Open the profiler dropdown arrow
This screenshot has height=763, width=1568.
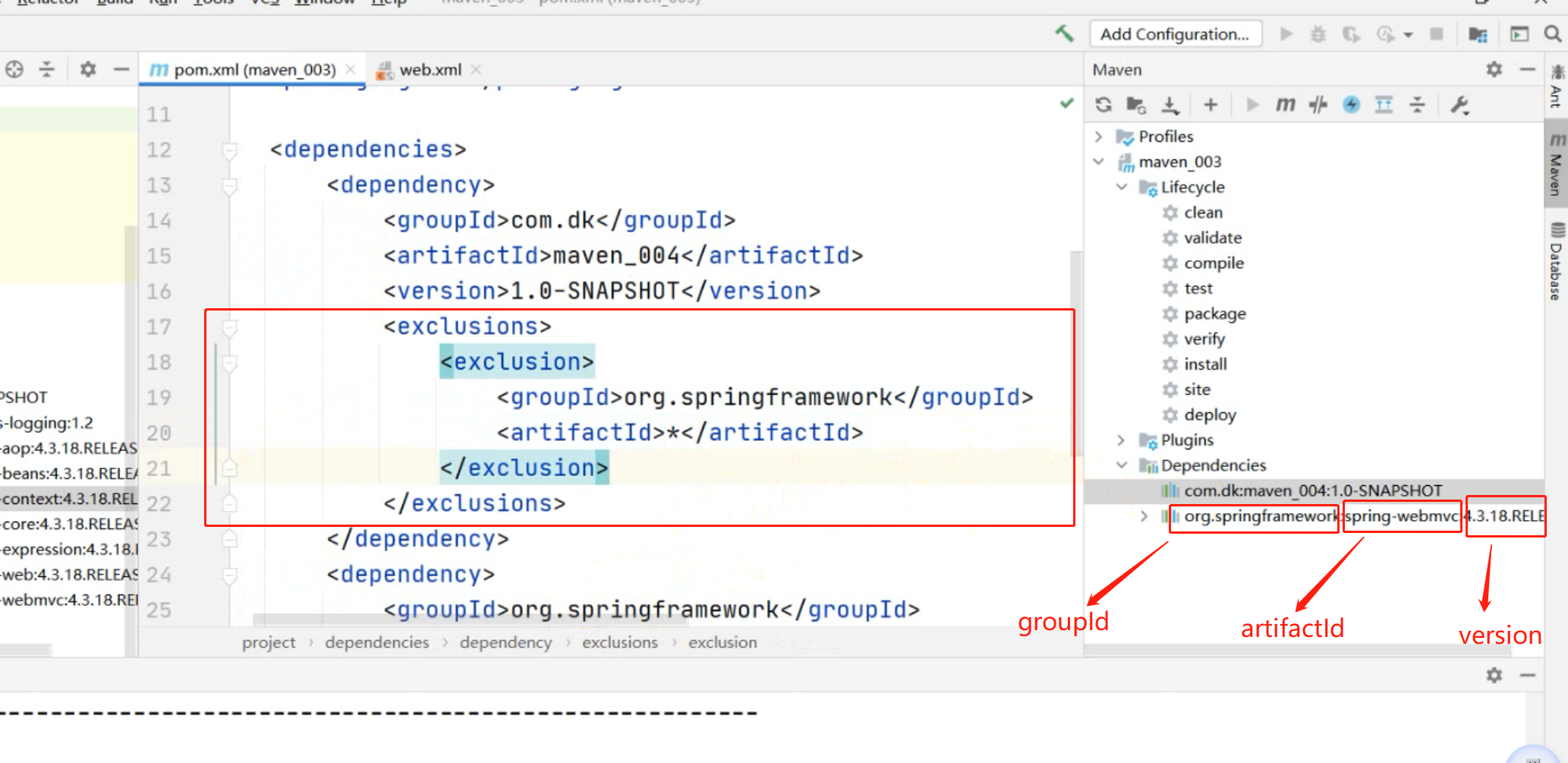[1408, 35]
